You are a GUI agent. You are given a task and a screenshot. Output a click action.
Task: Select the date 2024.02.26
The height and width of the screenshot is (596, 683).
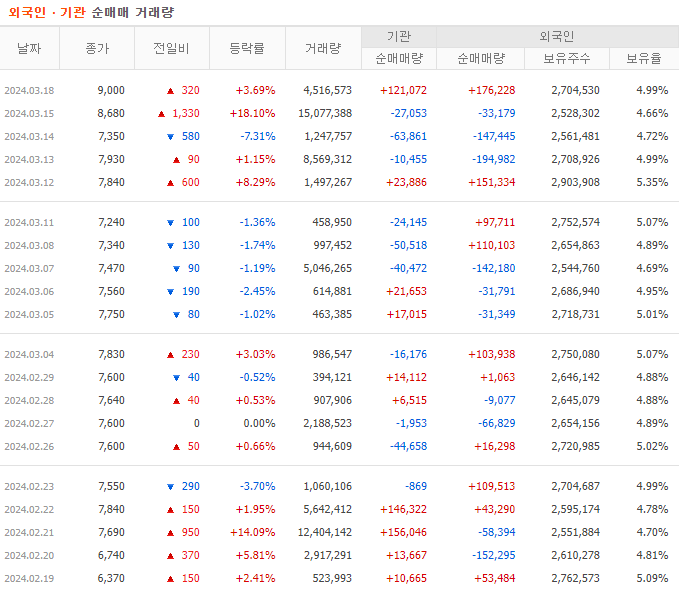(x=29, y=447)
